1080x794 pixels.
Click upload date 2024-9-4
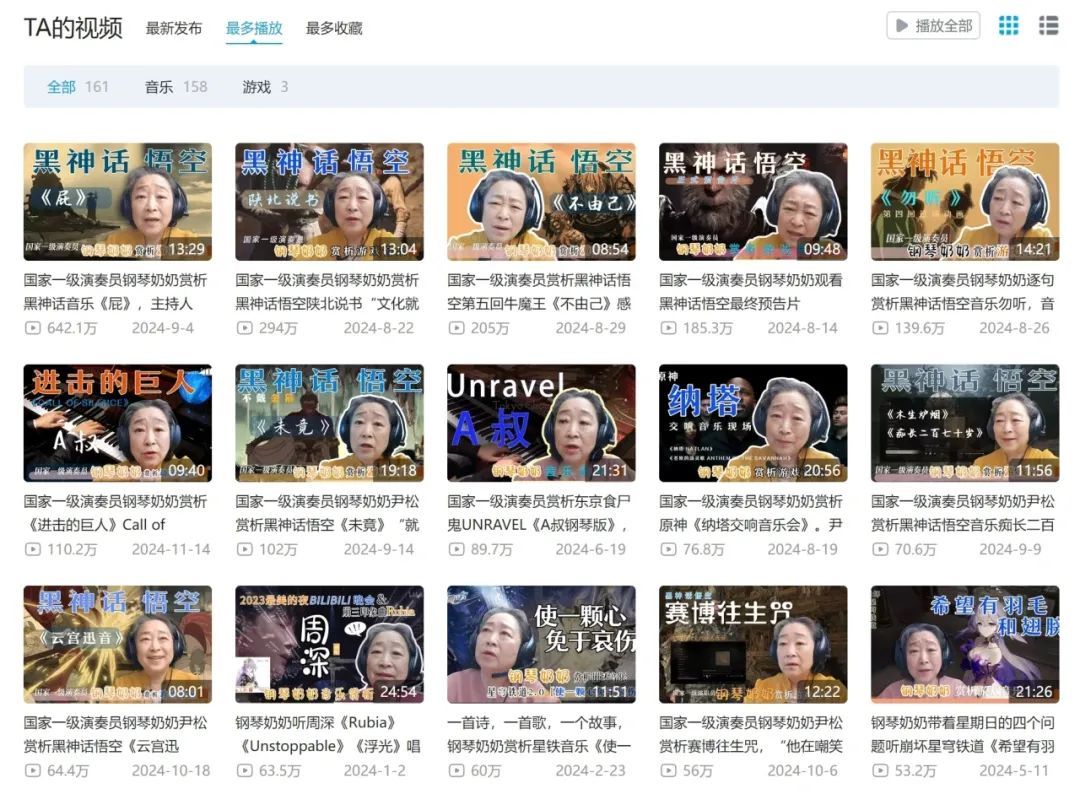coord(163,328)
